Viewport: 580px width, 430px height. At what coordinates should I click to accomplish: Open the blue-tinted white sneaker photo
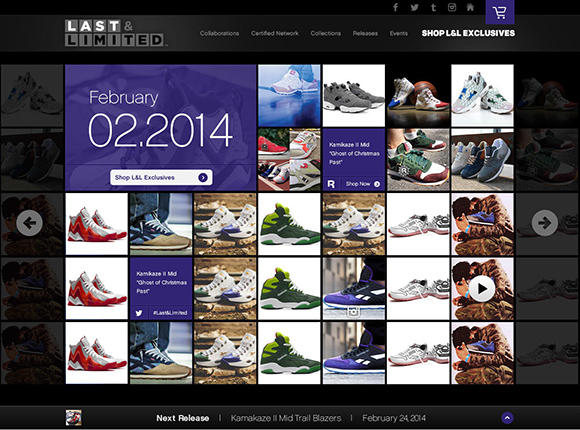(289, 95)
